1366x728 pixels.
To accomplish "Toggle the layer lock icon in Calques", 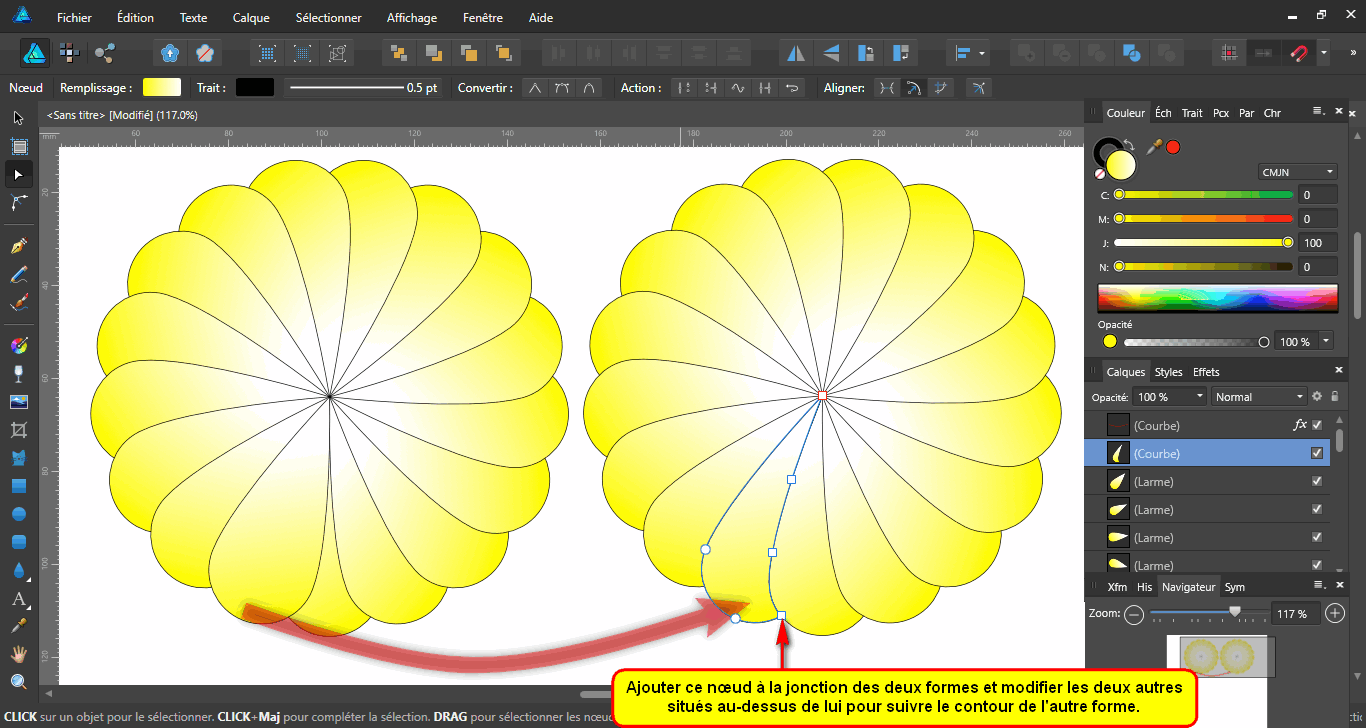I will point(1334,397).
